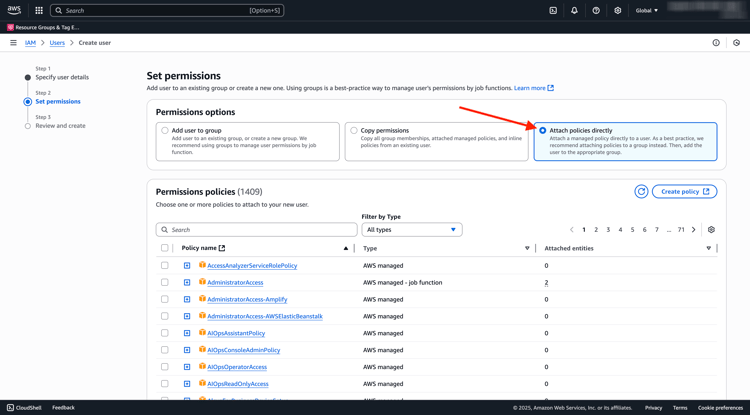Go to Users breadcrumb
Image resolution: width=750 pixels, height=415 pixels.
[x=57, y=43]
